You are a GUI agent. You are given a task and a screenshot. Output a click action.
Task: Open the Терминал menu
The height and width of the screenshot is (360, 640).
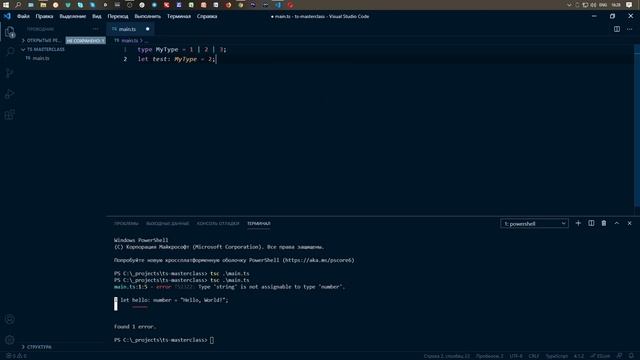pyautogui.click(x=179, y=16)
